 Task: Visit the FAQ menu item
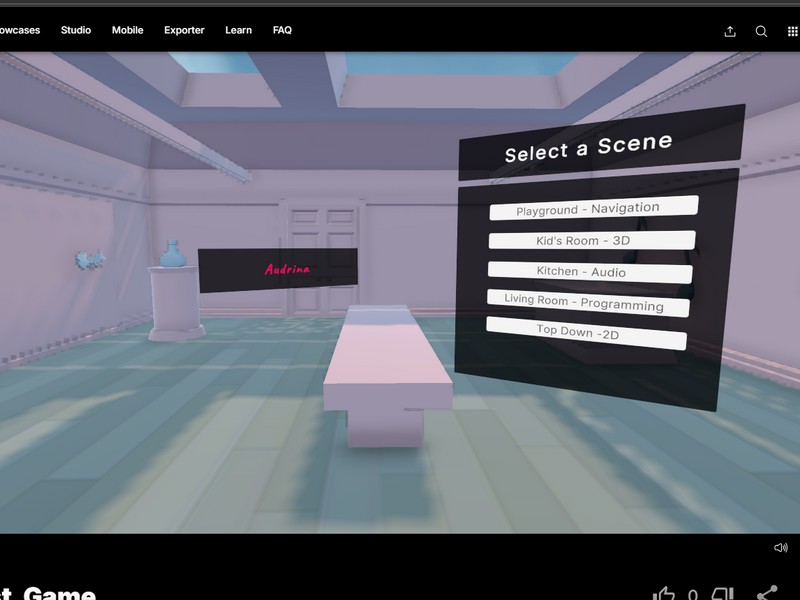282,30
